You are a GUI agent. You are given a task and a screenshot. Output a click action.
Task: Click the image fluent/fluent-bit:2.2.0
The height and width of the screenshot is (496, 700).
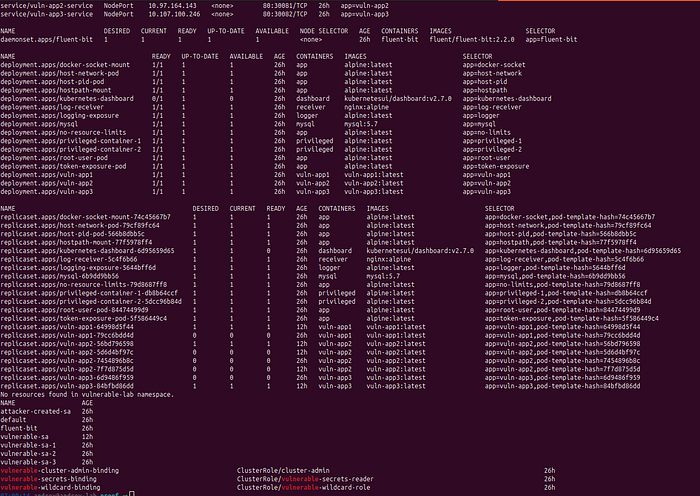[472, 40]
